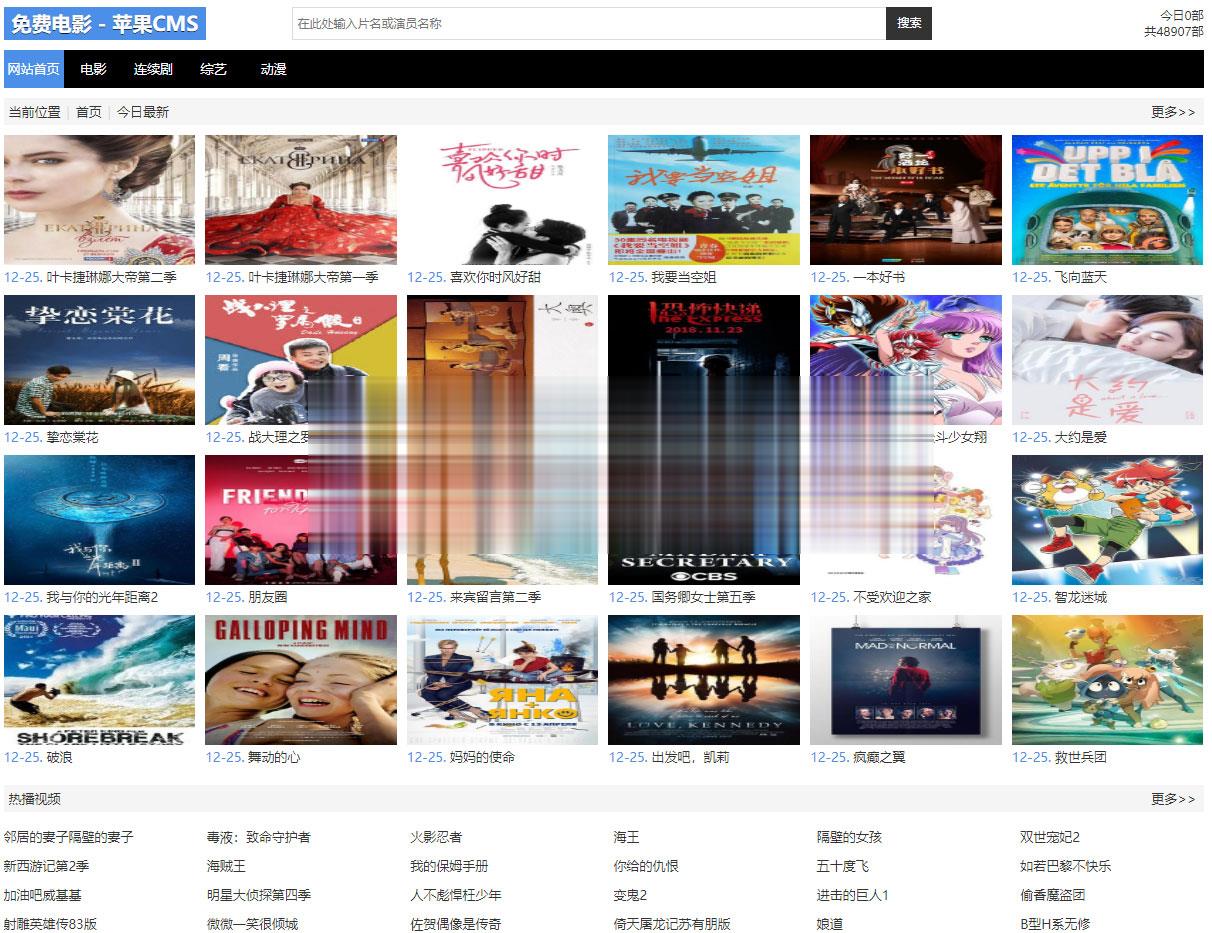Open the 喜欢你时风好甜 poster
Image resolution: width=1212 pixels, height=933 pixels.
[503, 200]
